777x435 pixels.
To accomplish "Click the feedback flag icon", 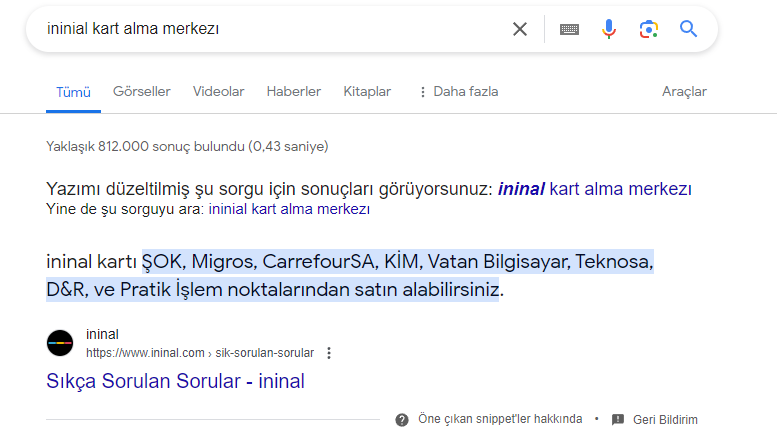I will 618,419.
